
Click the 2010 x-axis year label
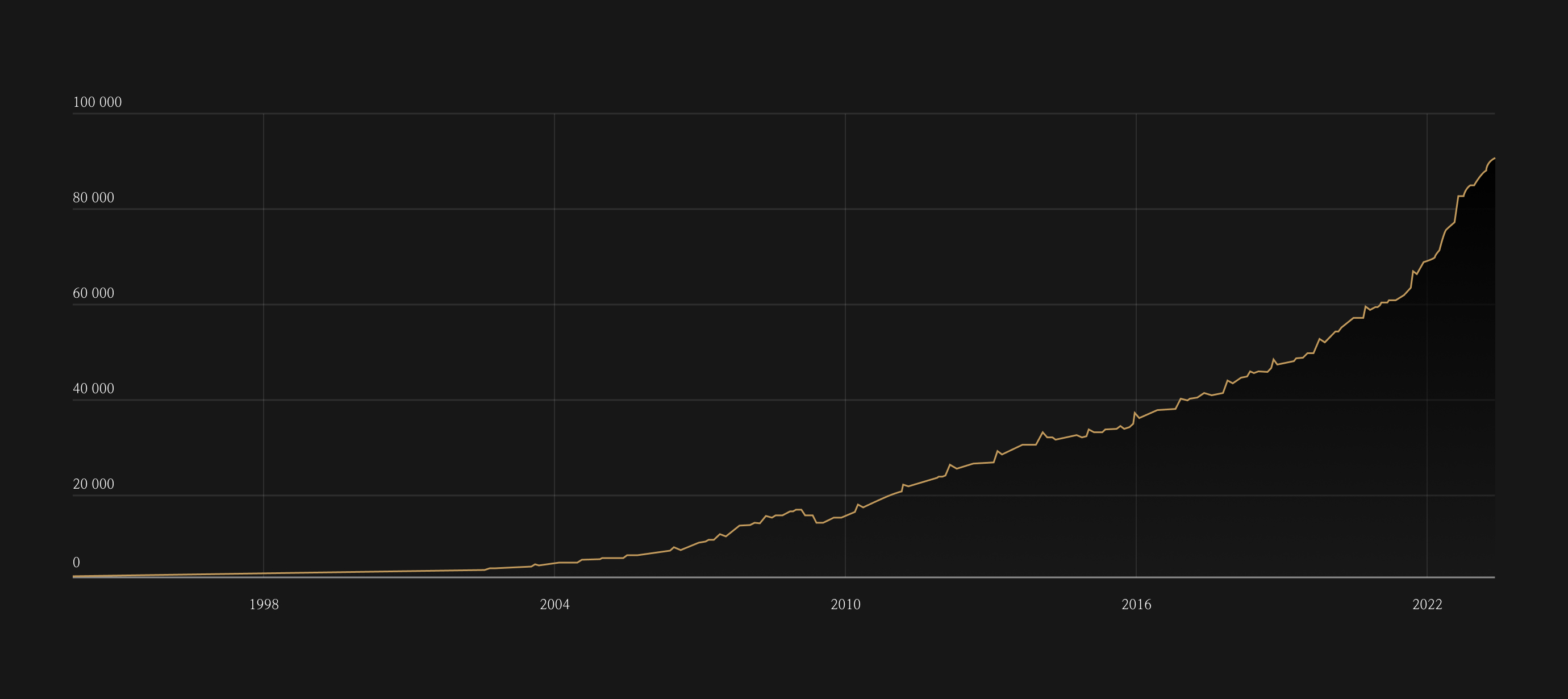pos(845,605)
